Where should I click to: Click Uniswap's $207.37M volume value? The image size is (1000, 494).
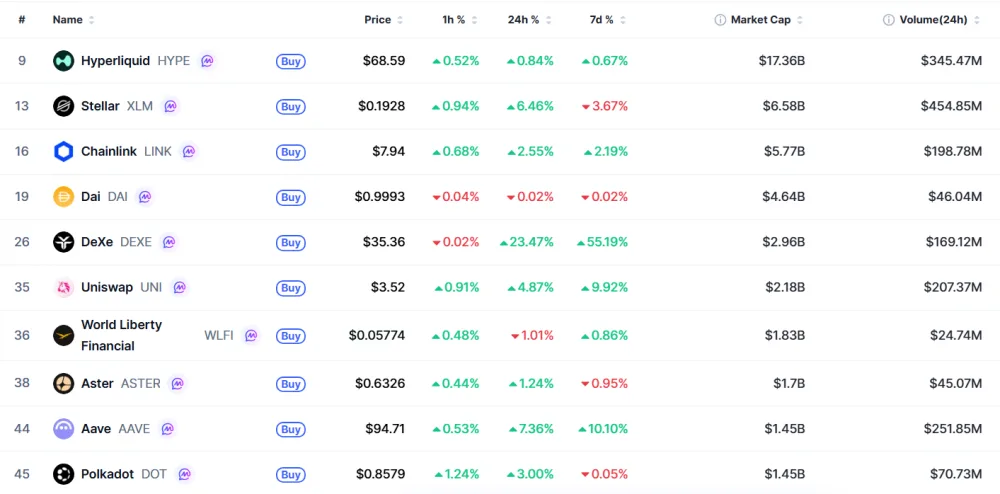(x=953, y=287)
